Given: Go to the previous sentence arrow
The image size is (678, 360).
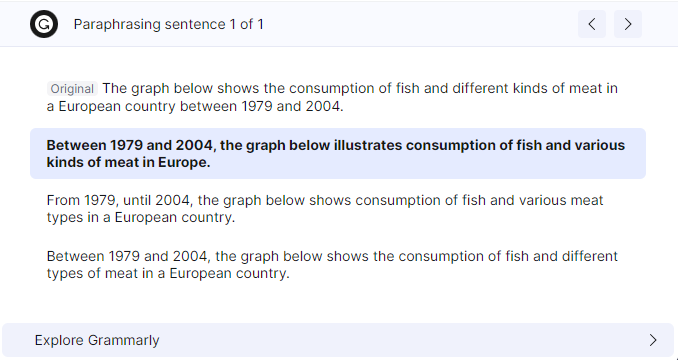Looking at the screenshot, I should tap(592, 24).
